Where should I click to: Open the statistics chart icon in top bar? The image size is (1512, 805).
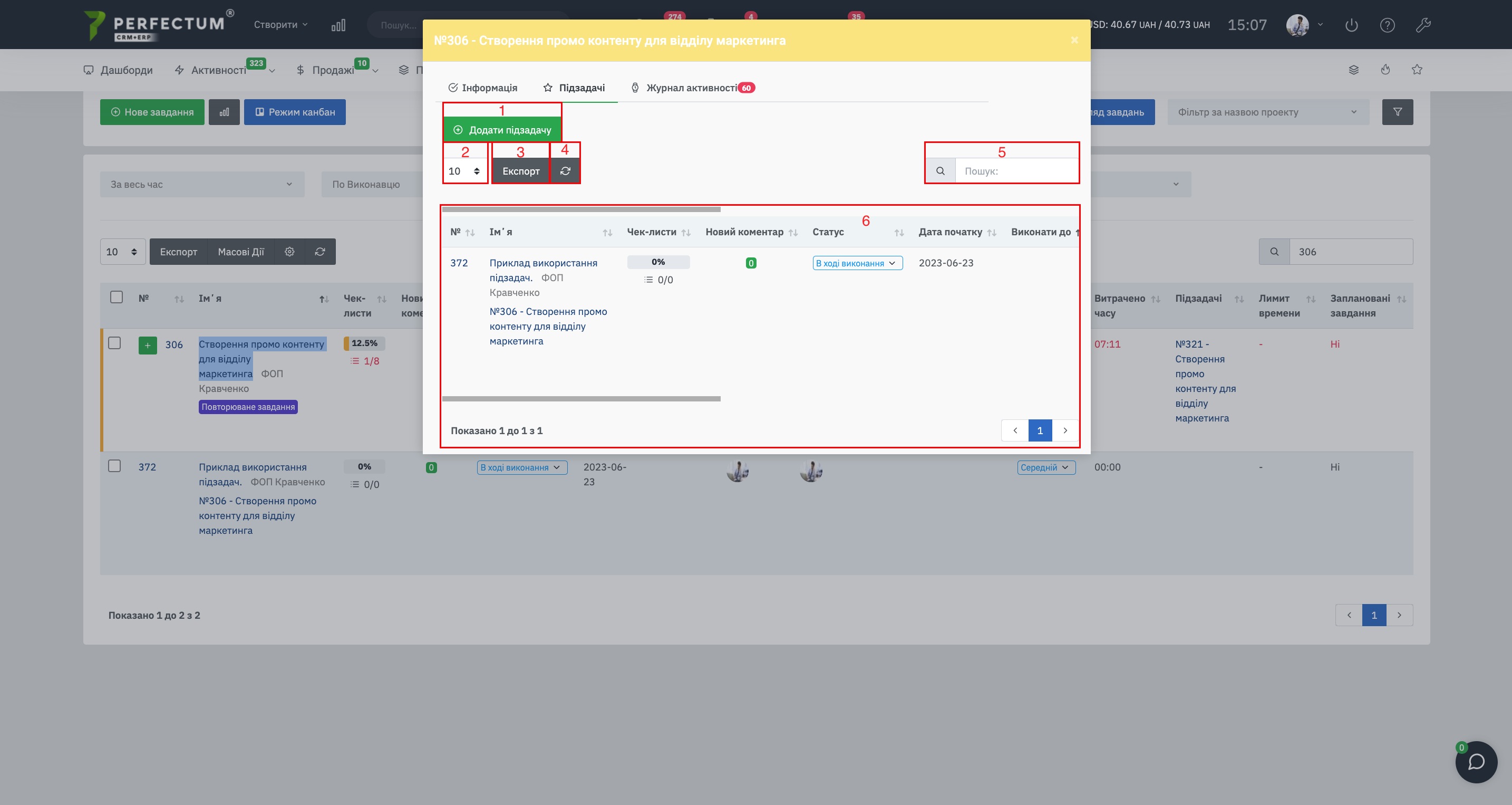point(338,25)
